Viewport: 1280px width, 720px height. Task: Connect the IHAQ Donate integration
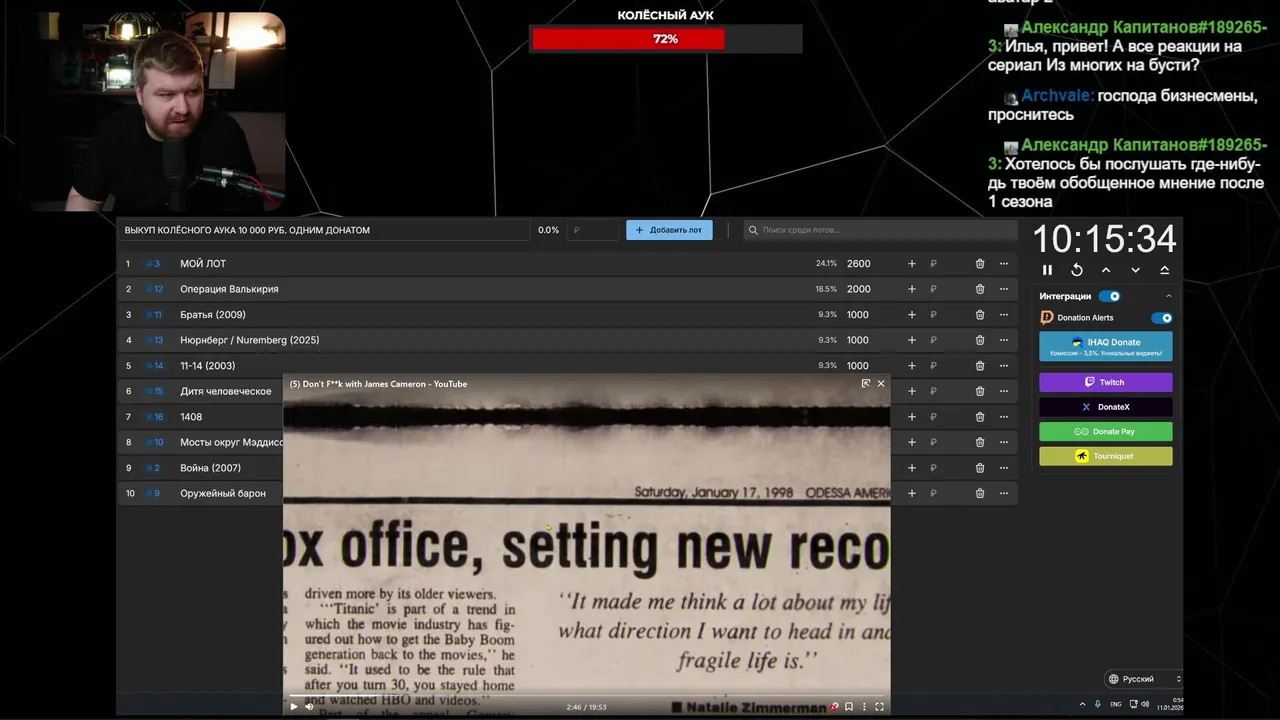pos(1106,346)
